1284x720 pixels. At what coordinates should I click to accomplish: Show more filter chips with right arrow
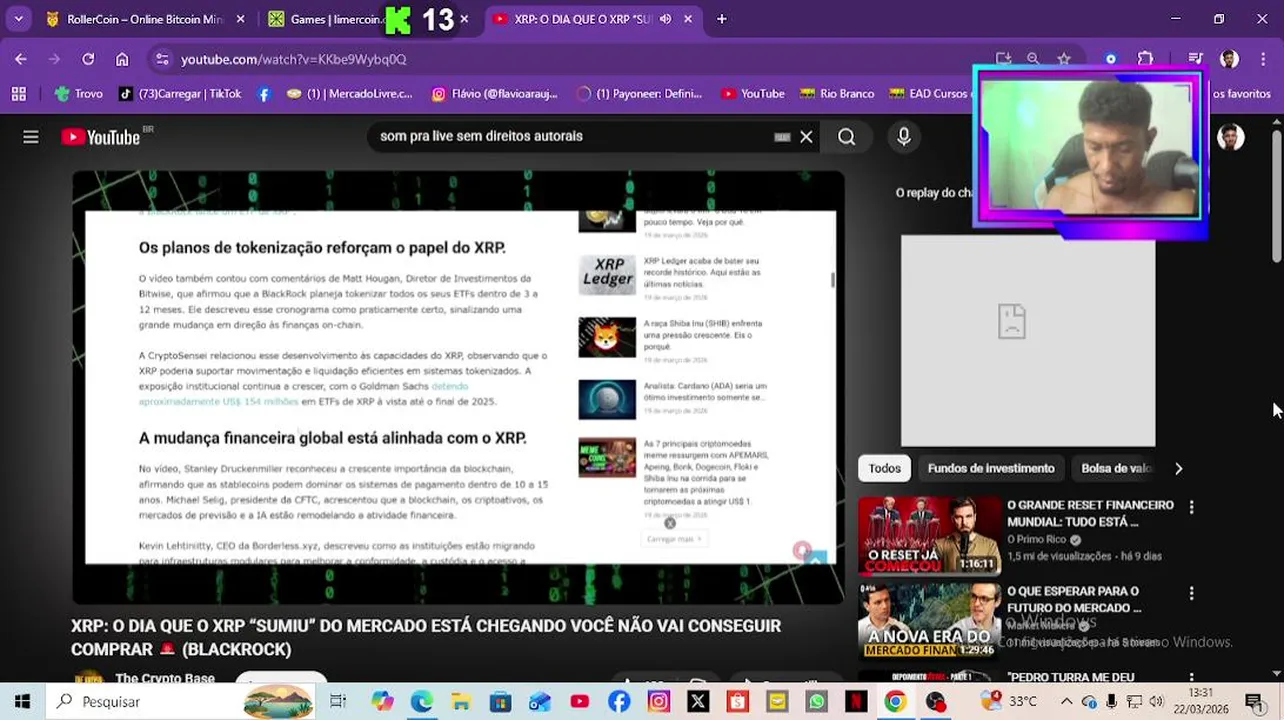pyautogui.click(x=1178, y=468)
